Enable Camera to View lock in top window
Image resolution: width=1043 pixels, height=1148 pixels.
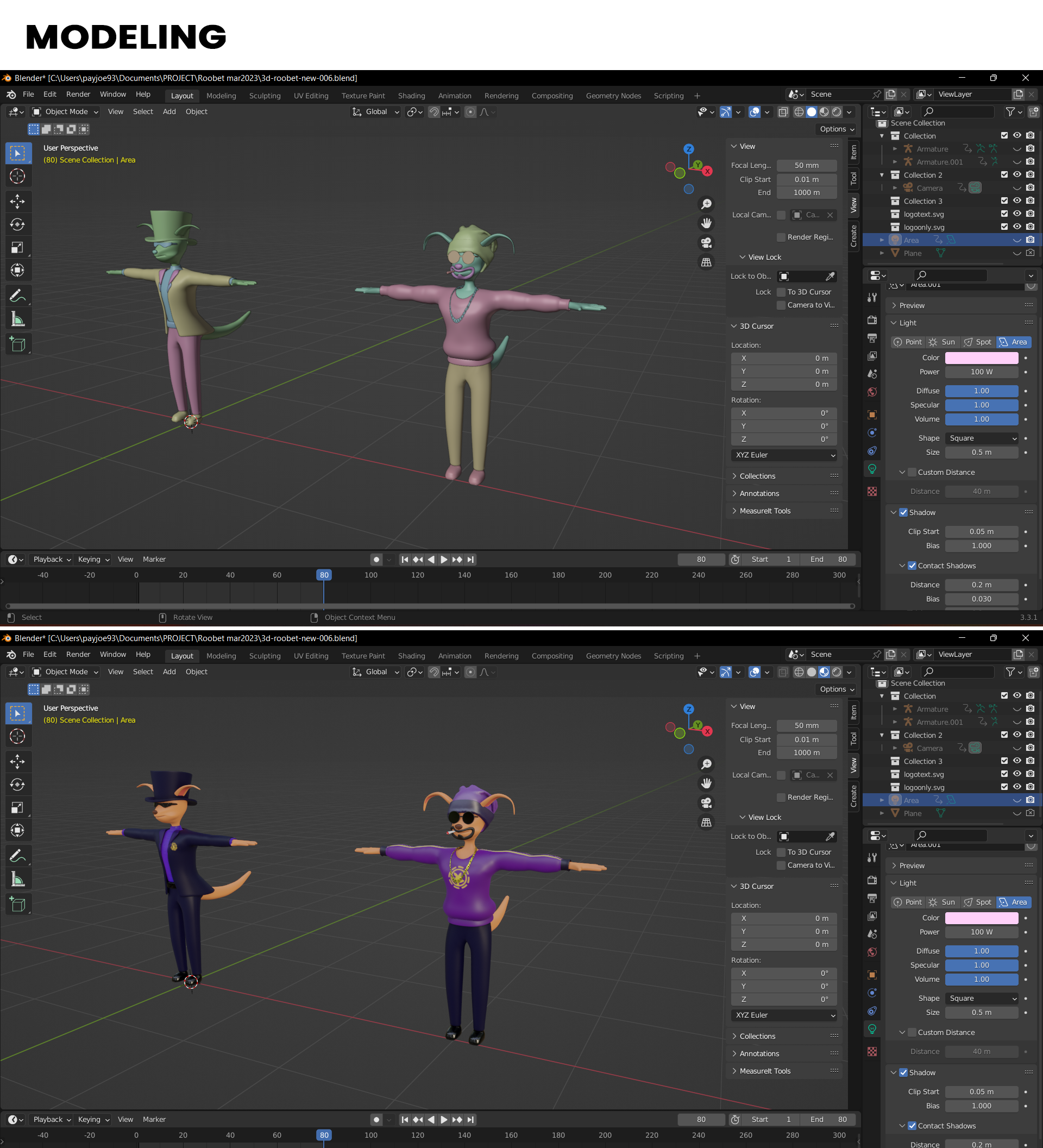[x=781, y=305]
